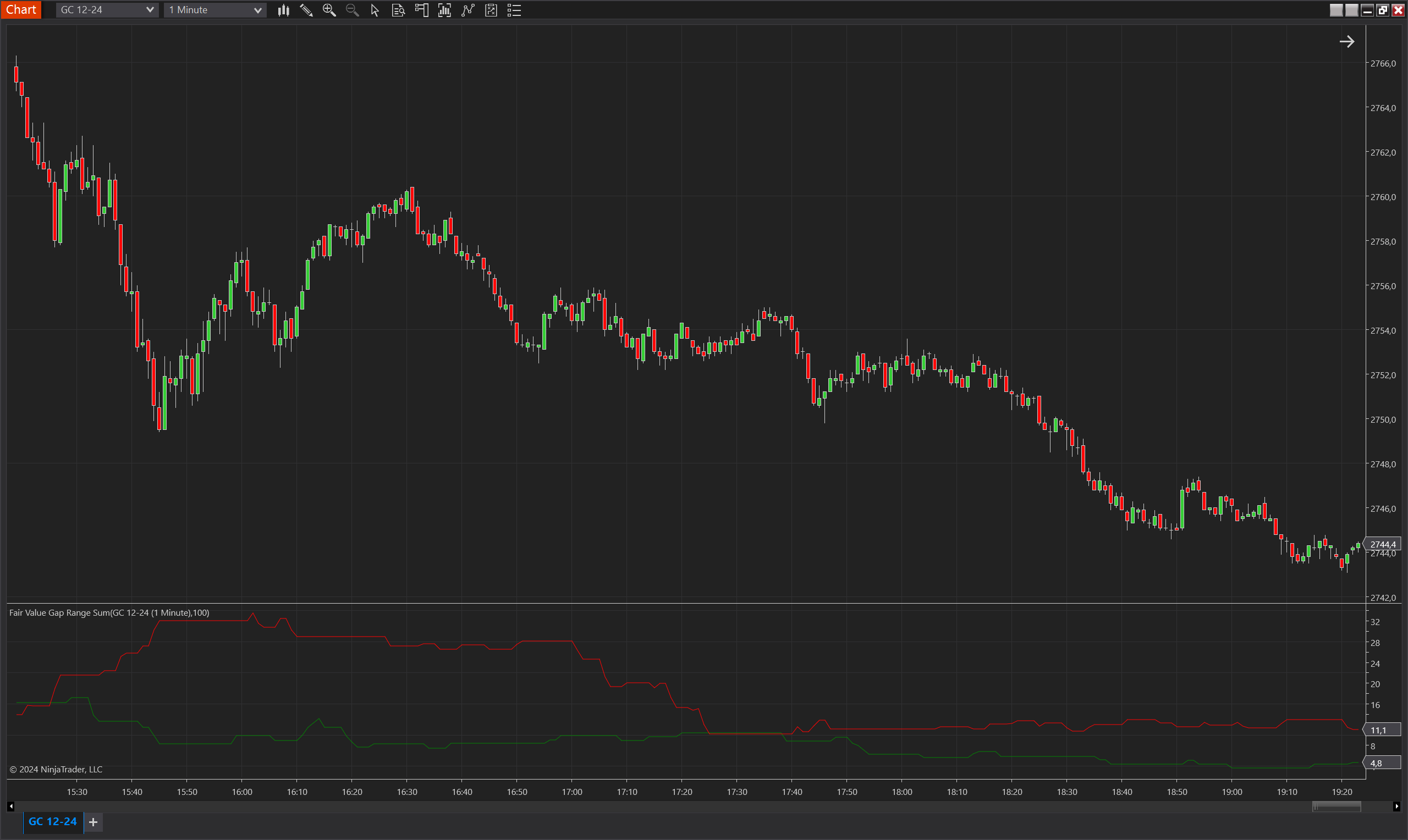The image size is (1408, 840).
Task: Click the 20 indicator axis label
Action: (1375, 684)
